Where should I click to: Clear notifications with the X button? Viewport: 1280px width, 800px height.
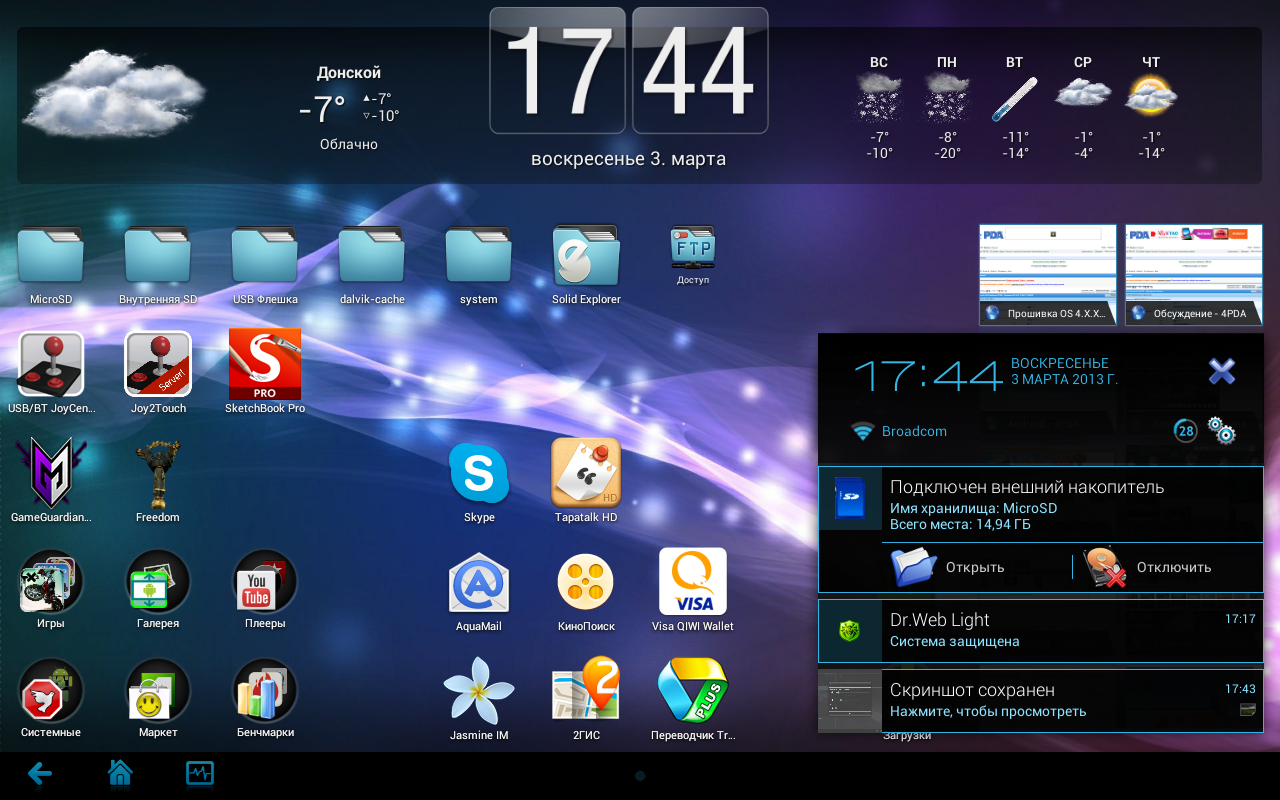pos(1222,372)
